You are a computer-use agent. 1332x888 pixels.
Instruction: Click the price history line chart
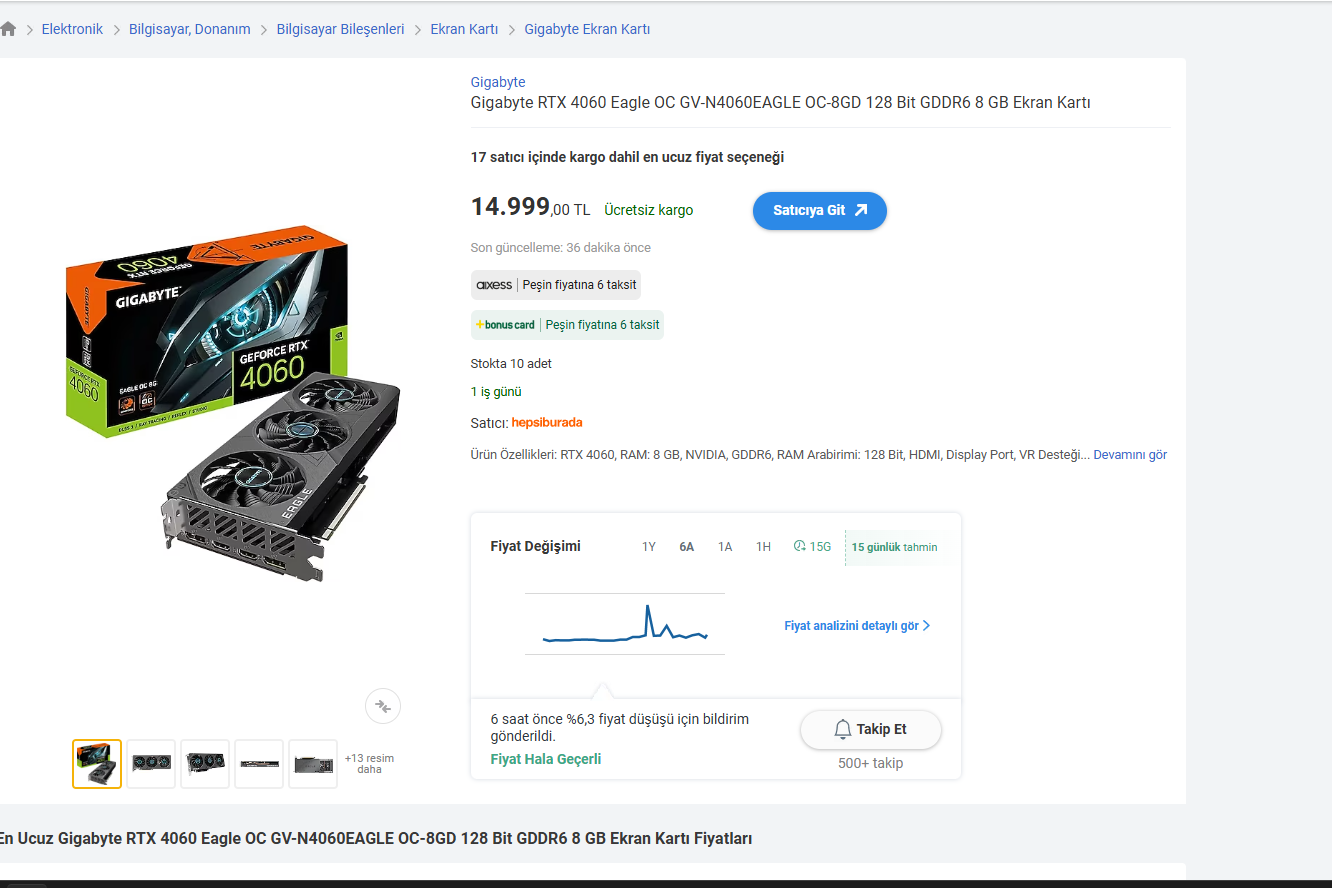click(625, 624)
